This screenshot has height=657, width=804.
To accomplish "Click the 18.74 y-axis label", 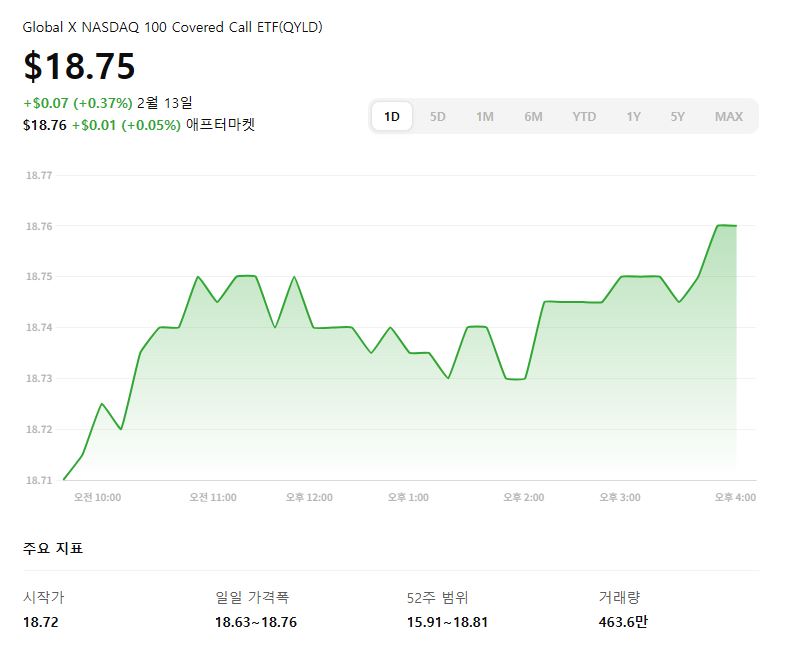I will [x=39, y=327].
